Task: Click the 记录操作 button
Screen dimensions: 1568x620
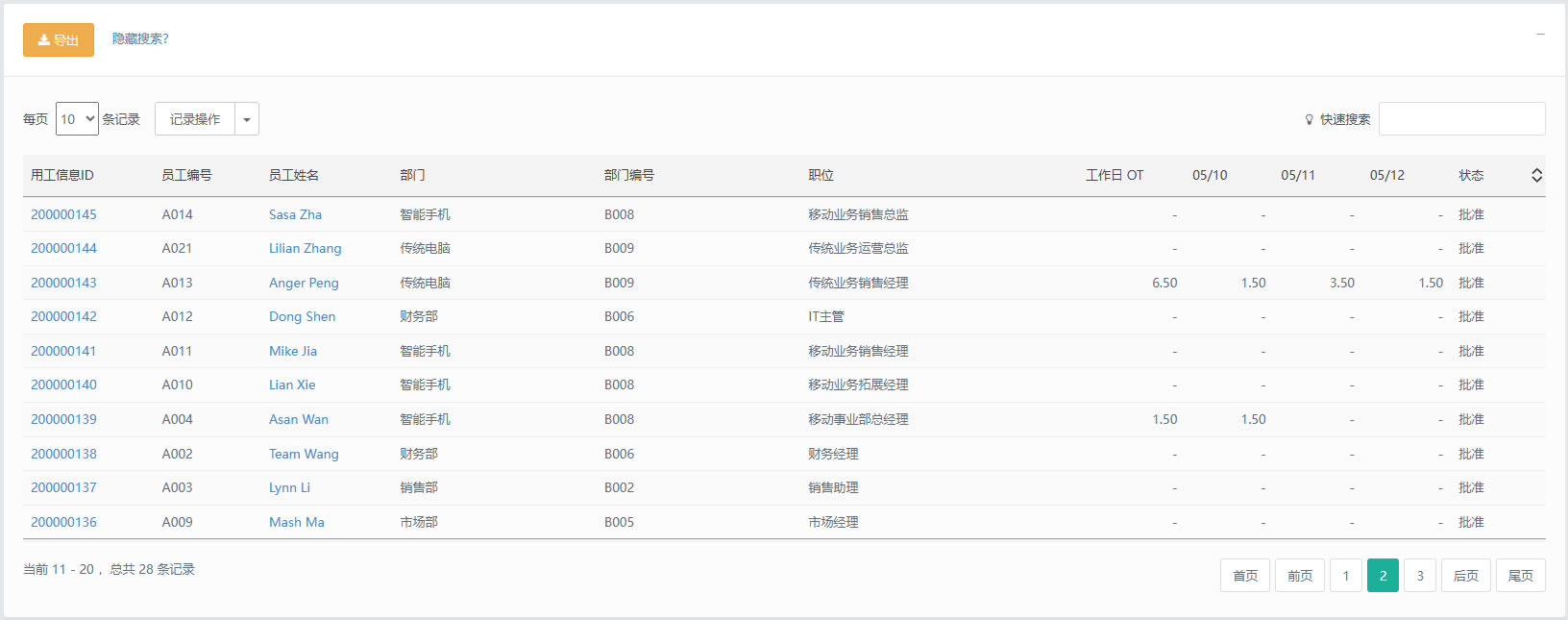Action: click(195, 119)
